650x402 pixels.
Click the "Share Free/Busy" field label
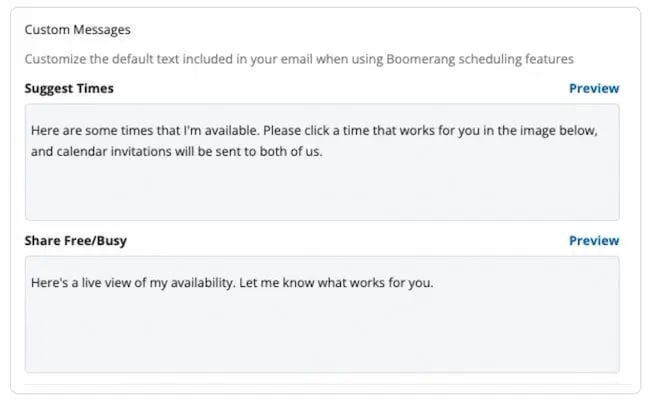tap(75, 240)
